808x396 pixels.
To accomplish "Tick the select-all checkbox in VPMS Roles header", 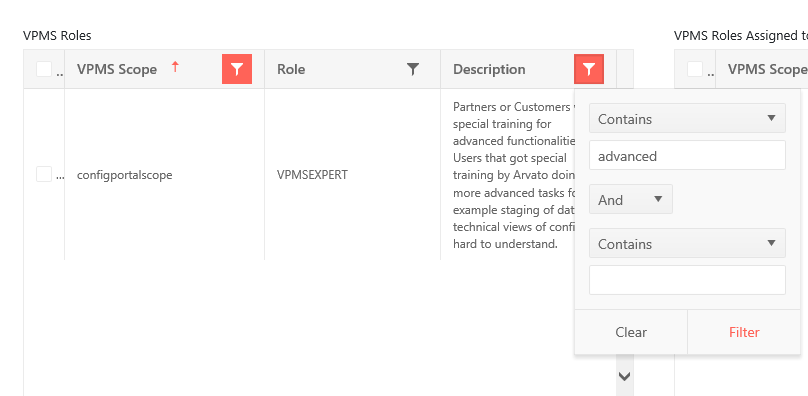I will click(x=44, y=69).
